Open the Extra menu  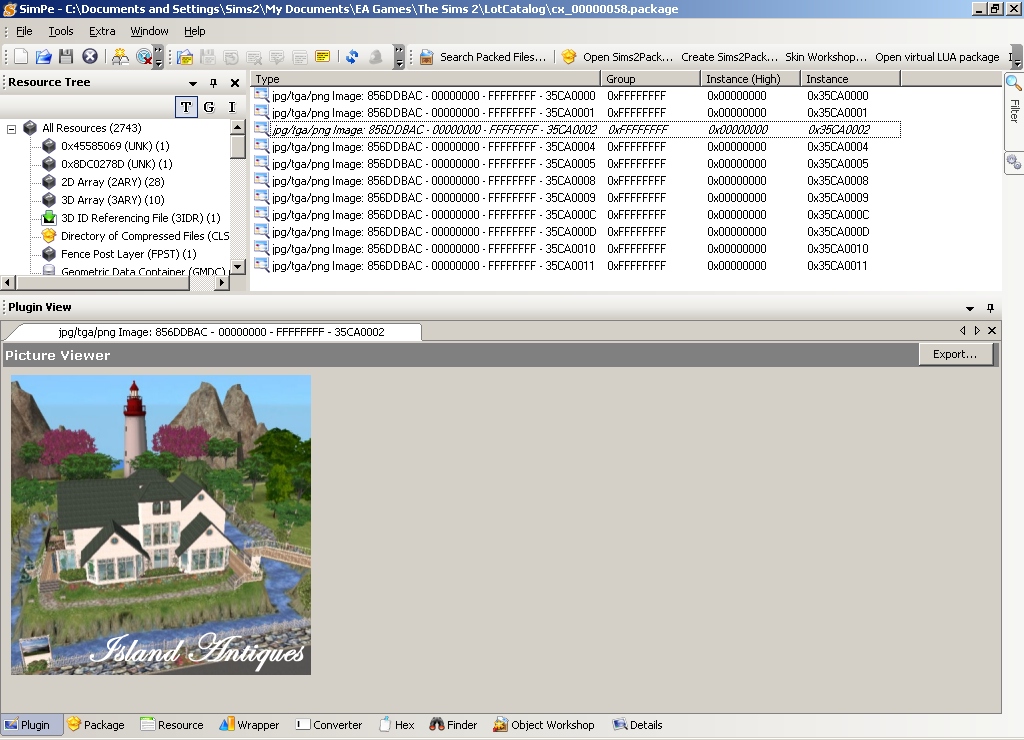tap(102, 31)
